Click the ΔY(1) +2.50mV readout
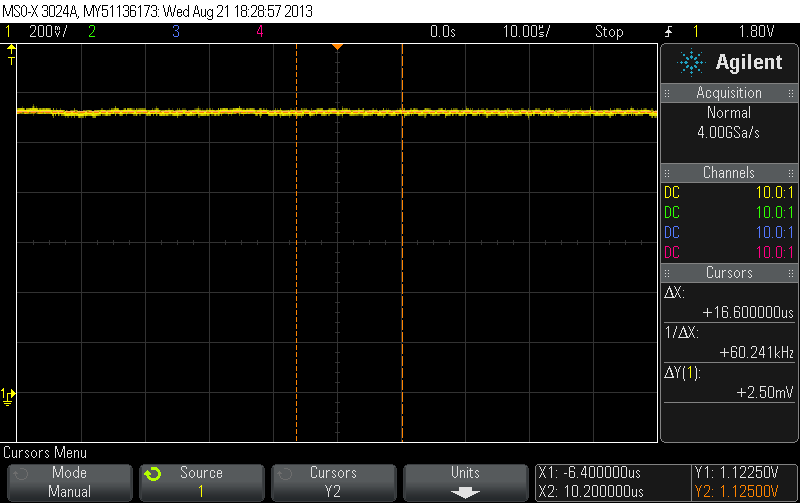Screen dimensions: 800x503 (x=729, y=383)
